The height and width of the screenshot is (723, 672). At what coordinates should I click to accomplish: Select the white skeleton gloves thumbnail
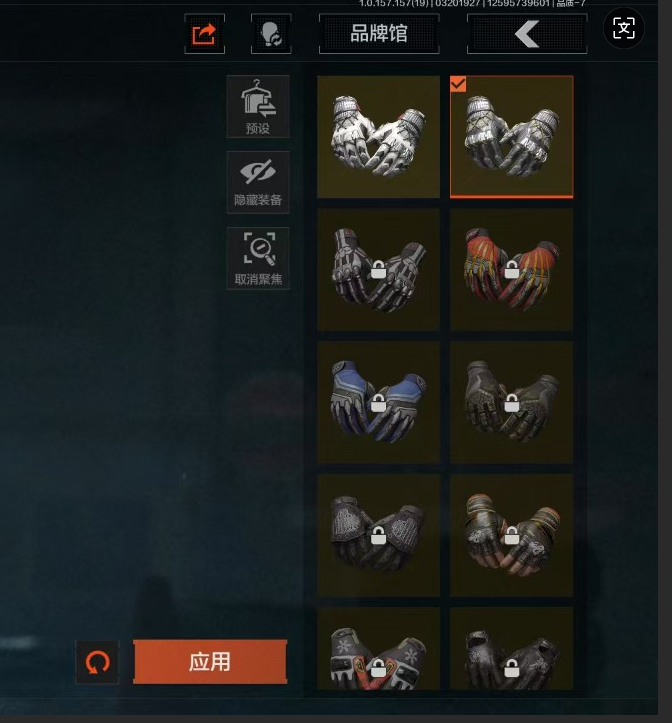tap(378, 137)
